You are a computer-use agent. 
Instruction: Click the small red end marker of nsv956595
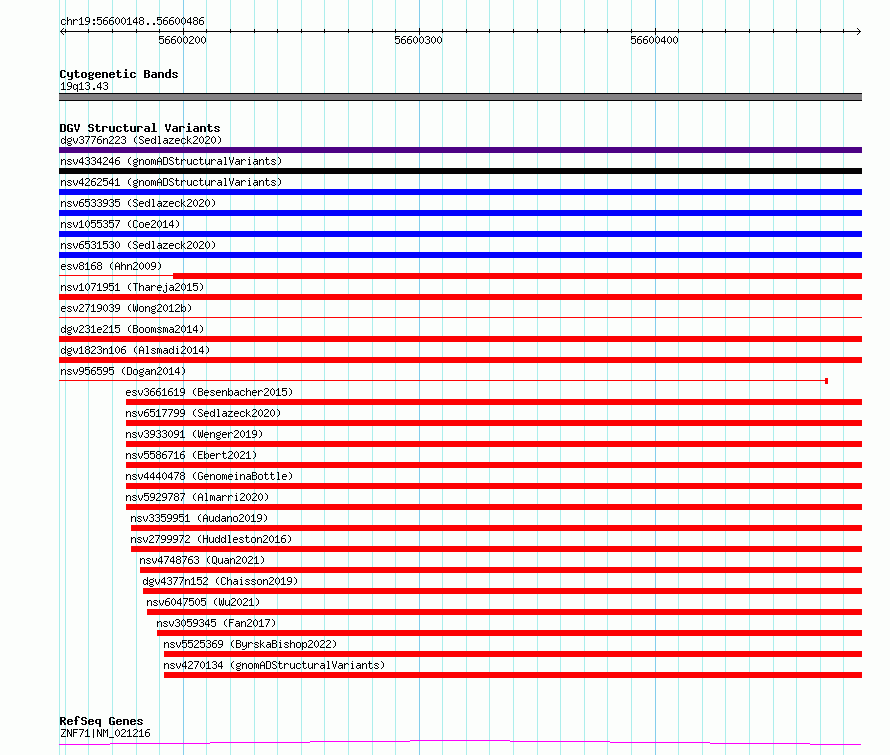pyautogui.click(x=826, y=381)
